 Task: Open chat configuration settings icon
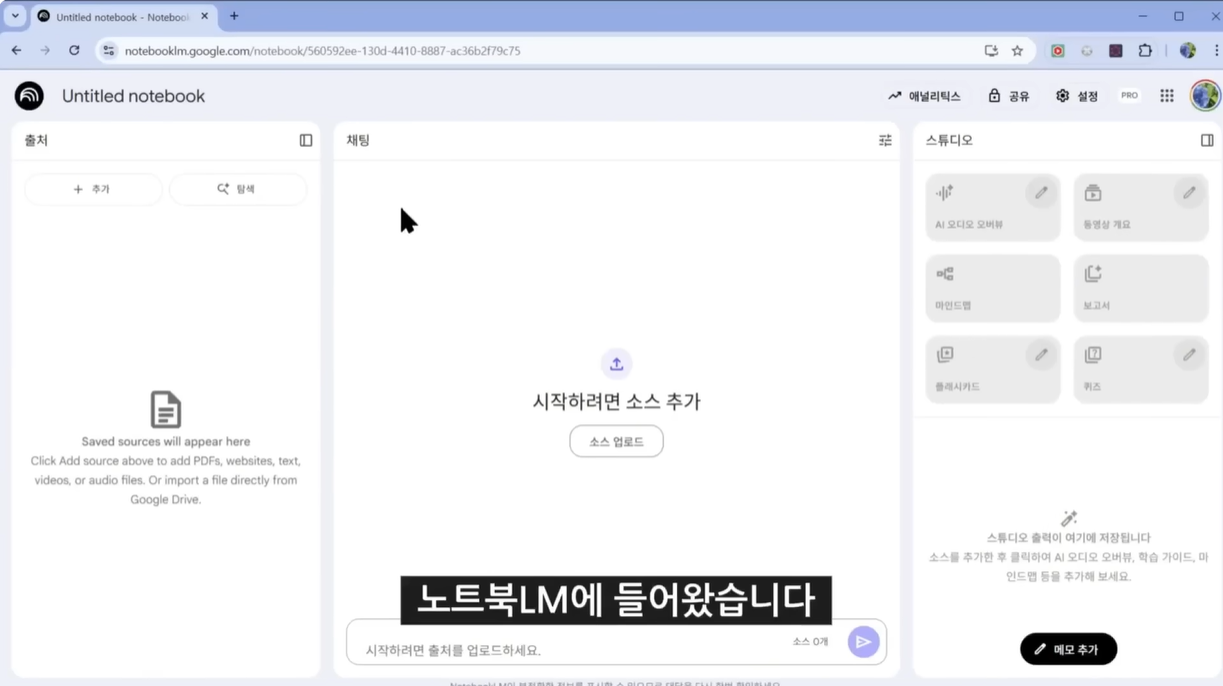click(885, 141)
